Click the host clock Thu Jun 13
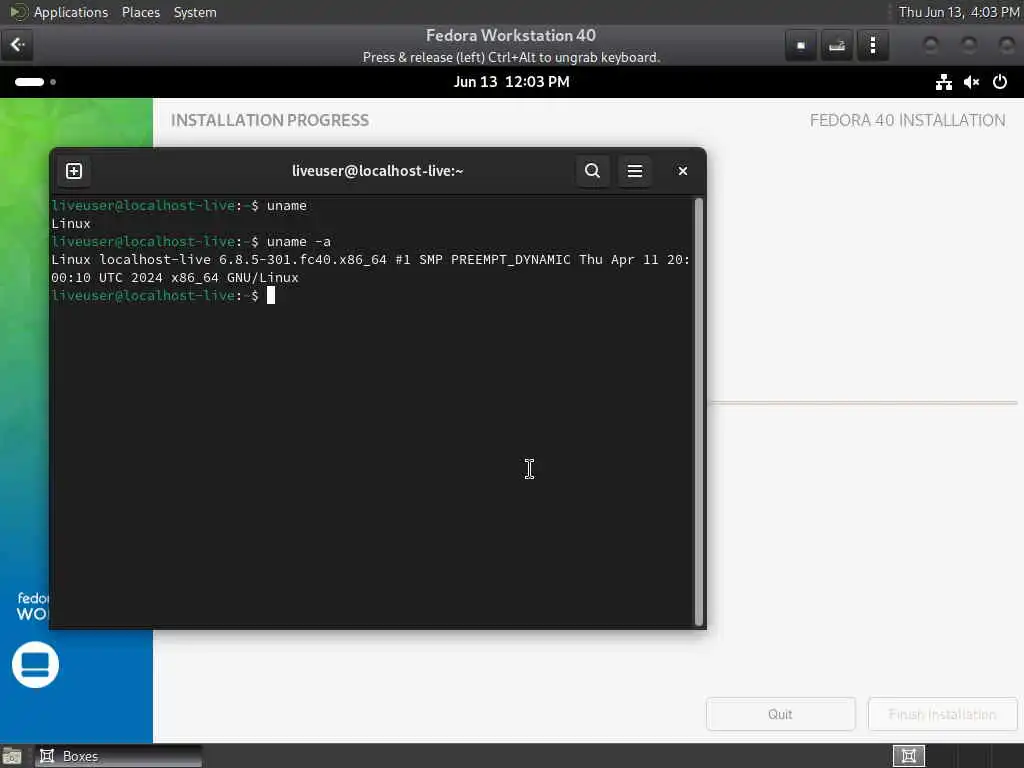Screen dimensions: 1024x768 tap(959, 12)
